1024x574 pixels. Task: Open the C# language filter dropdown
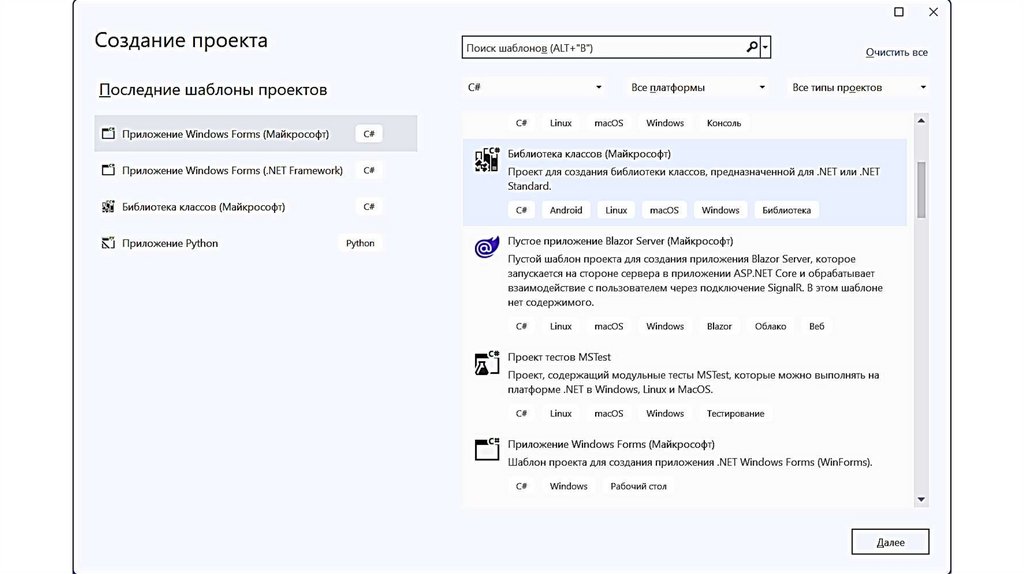(x=534, y=88)
